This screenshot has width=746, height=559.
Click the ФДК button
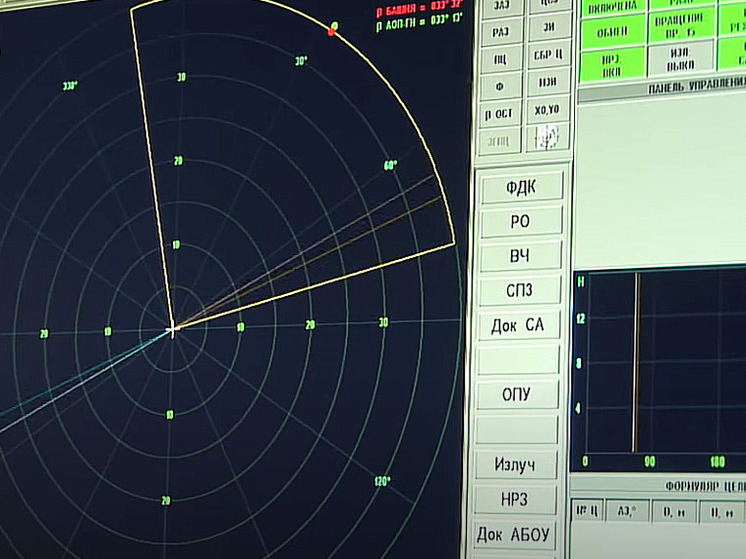tap(520, 187)
